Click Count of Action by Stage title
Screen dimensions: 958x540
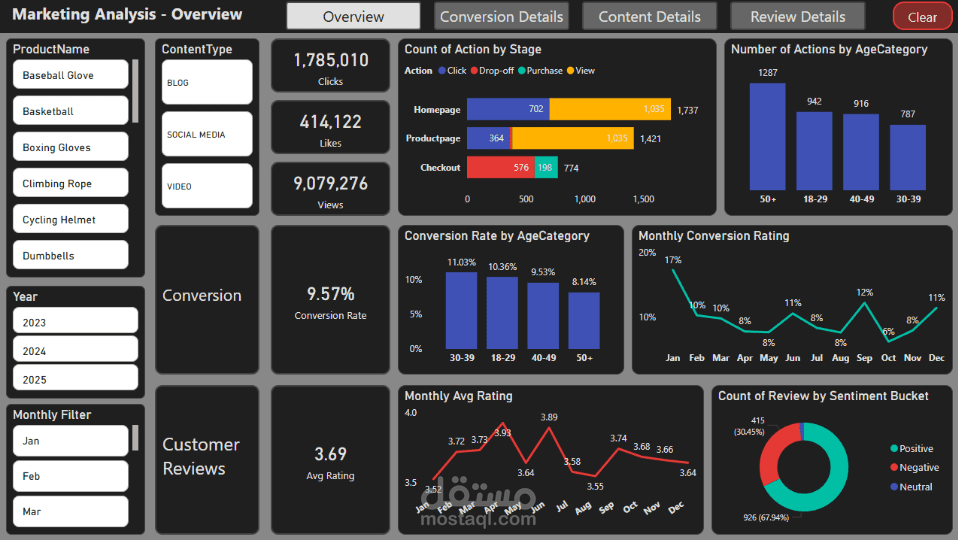coord(473,49)
